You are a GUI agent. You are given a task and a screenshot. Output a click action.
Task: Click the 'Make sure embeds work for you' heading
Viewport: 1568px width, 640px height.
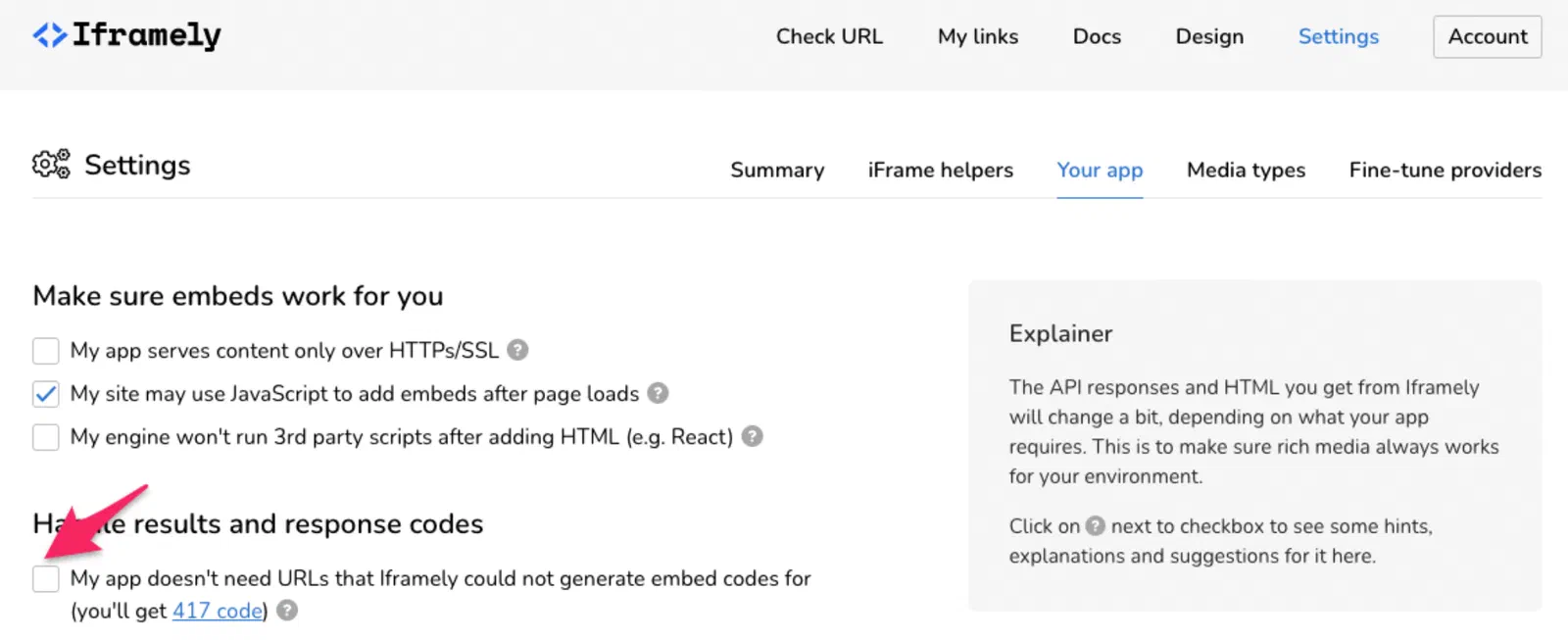click(x=238, y=296)
